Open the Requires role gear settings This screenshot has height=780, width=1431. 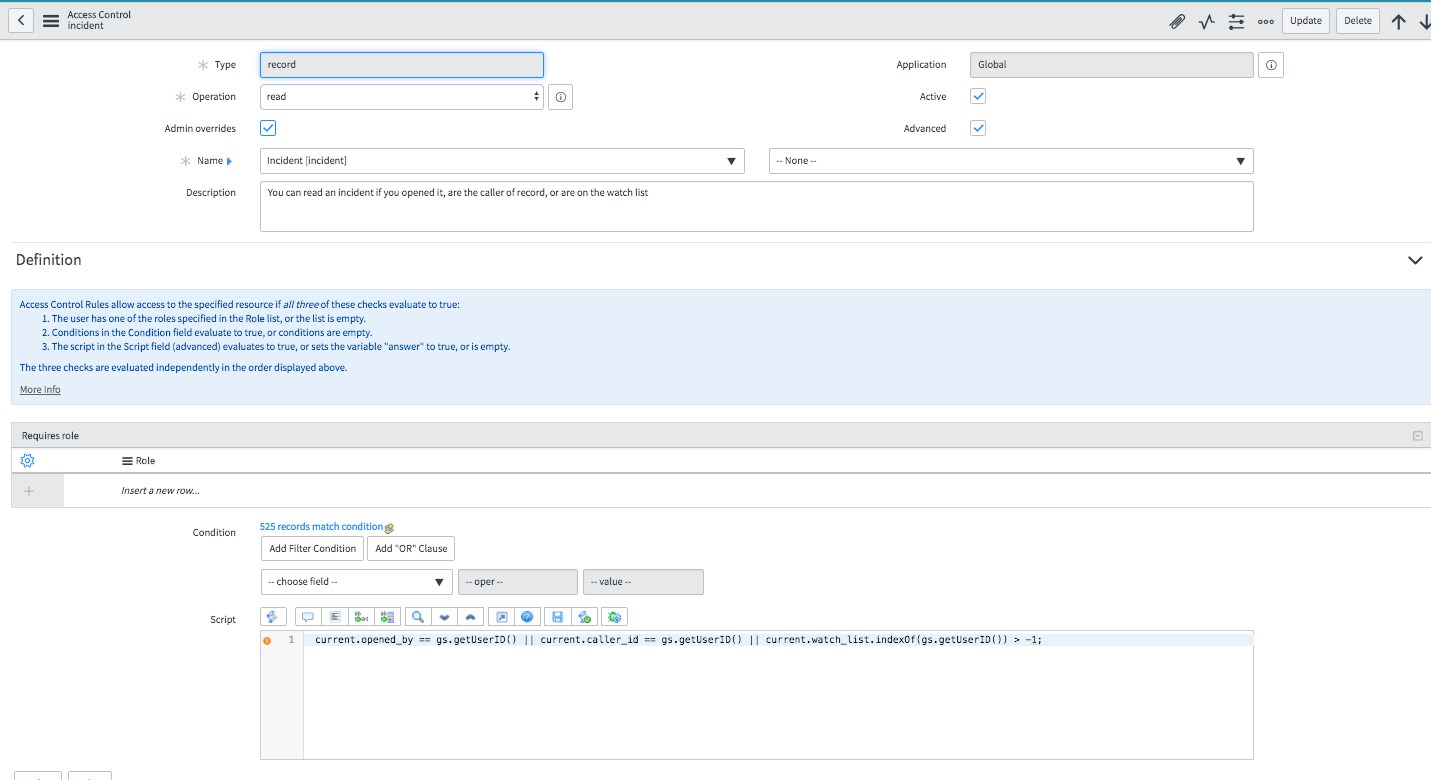28,461
